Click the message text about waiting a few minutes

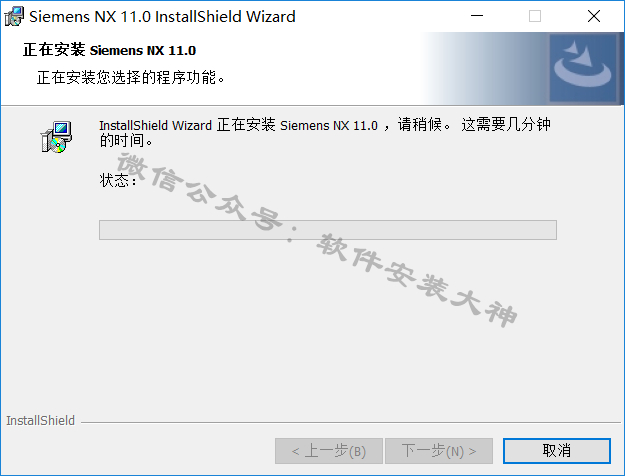click(x=325, y=132)
